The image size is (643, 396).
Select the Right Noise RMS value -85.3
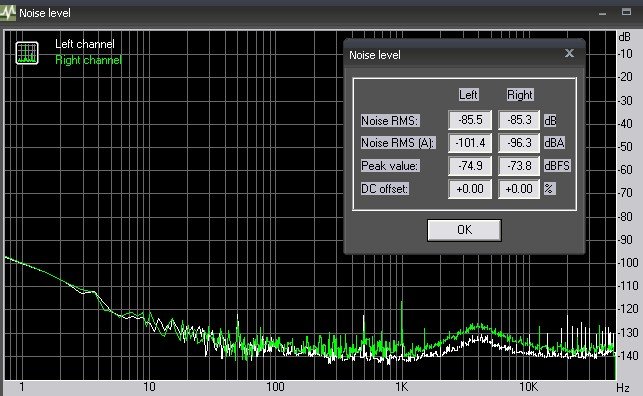(x=519, y=120)
